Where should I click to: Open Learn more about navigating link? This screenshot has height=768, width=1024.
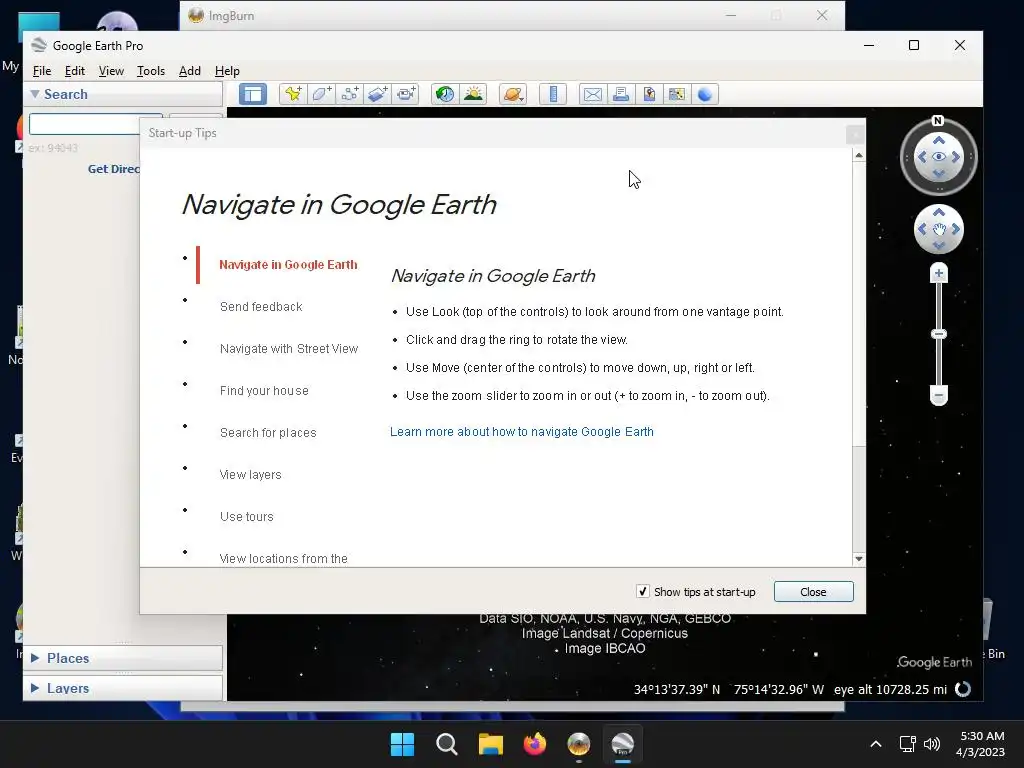pos(522,432)
